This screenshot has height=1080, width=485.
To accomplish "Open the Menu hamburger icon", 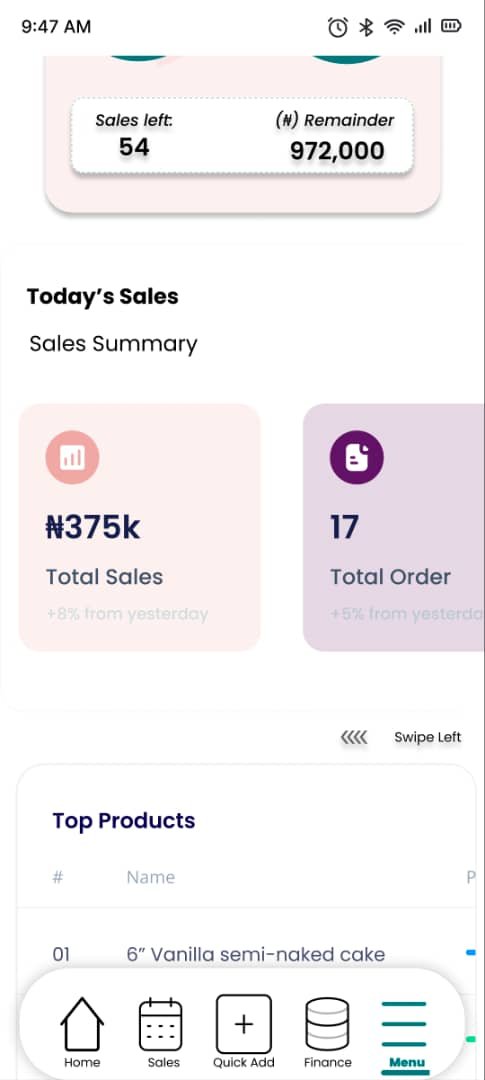I will [x=404, y=1024].
